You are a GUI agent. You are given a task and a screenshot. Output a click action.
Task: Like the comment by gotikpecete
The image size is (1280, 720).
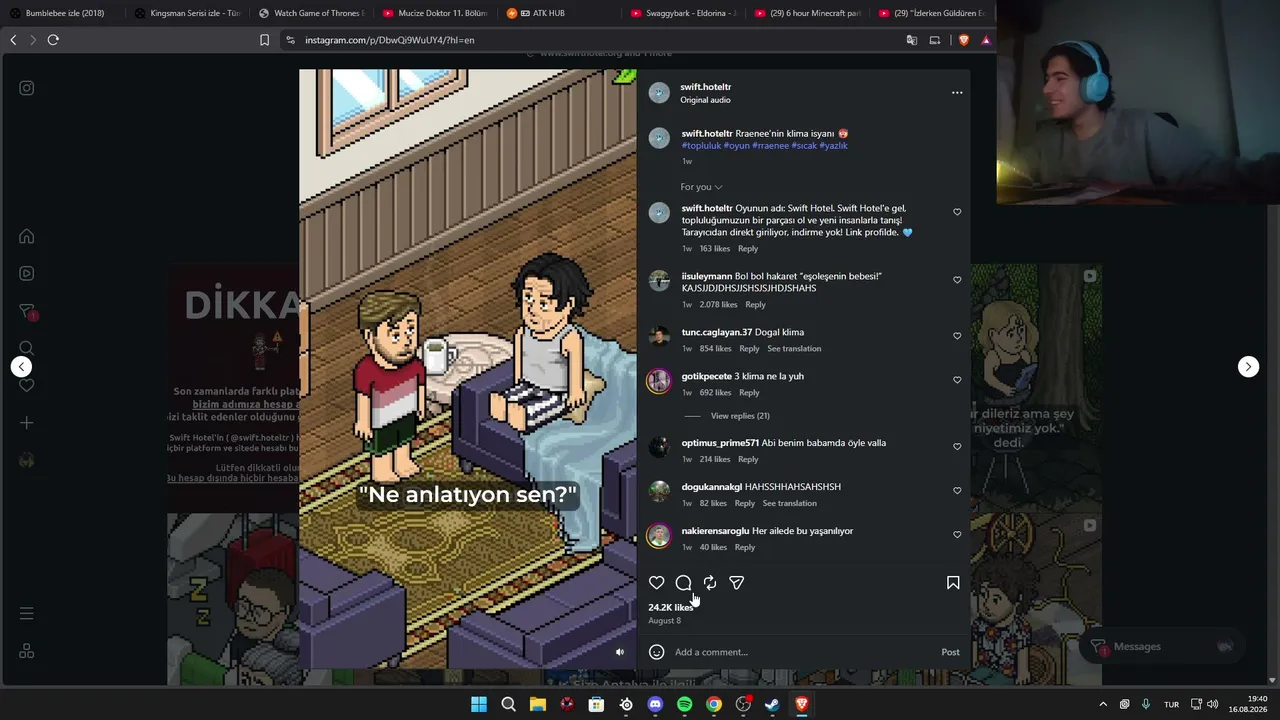pos(957,380)
